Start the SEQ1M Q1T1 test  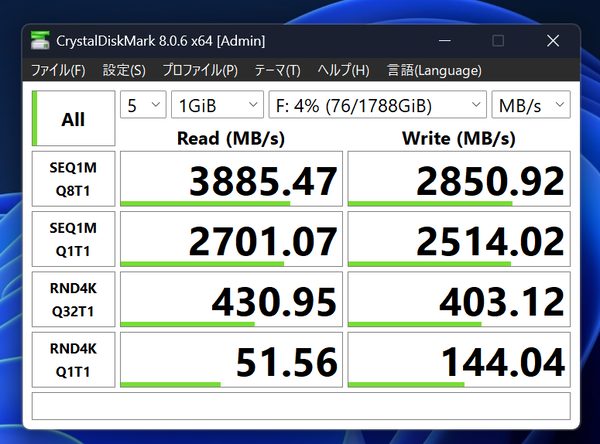[73, 239]
